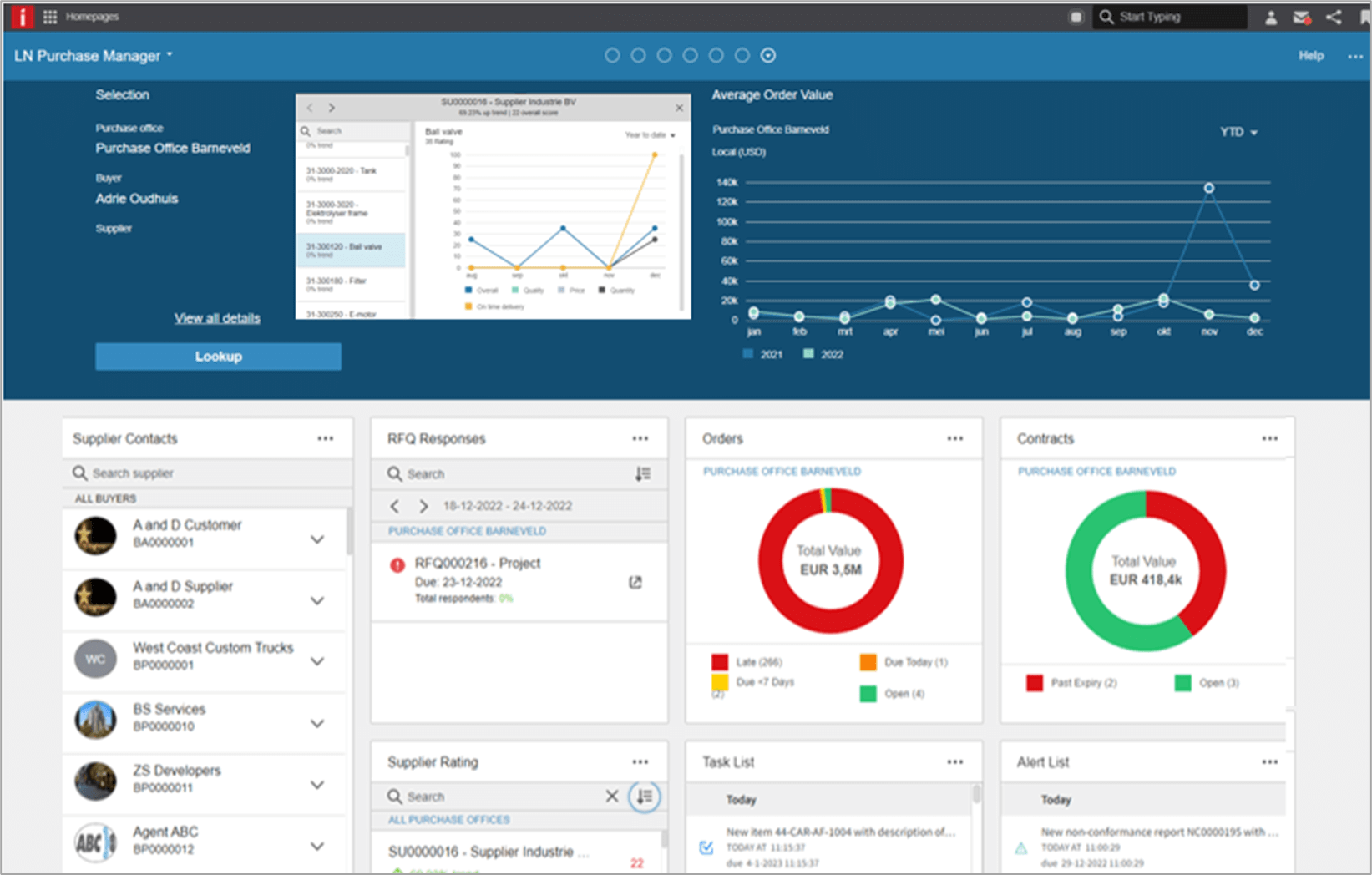Click the Lookup button
The image size is (1372, 875).
tap(218, 356)
